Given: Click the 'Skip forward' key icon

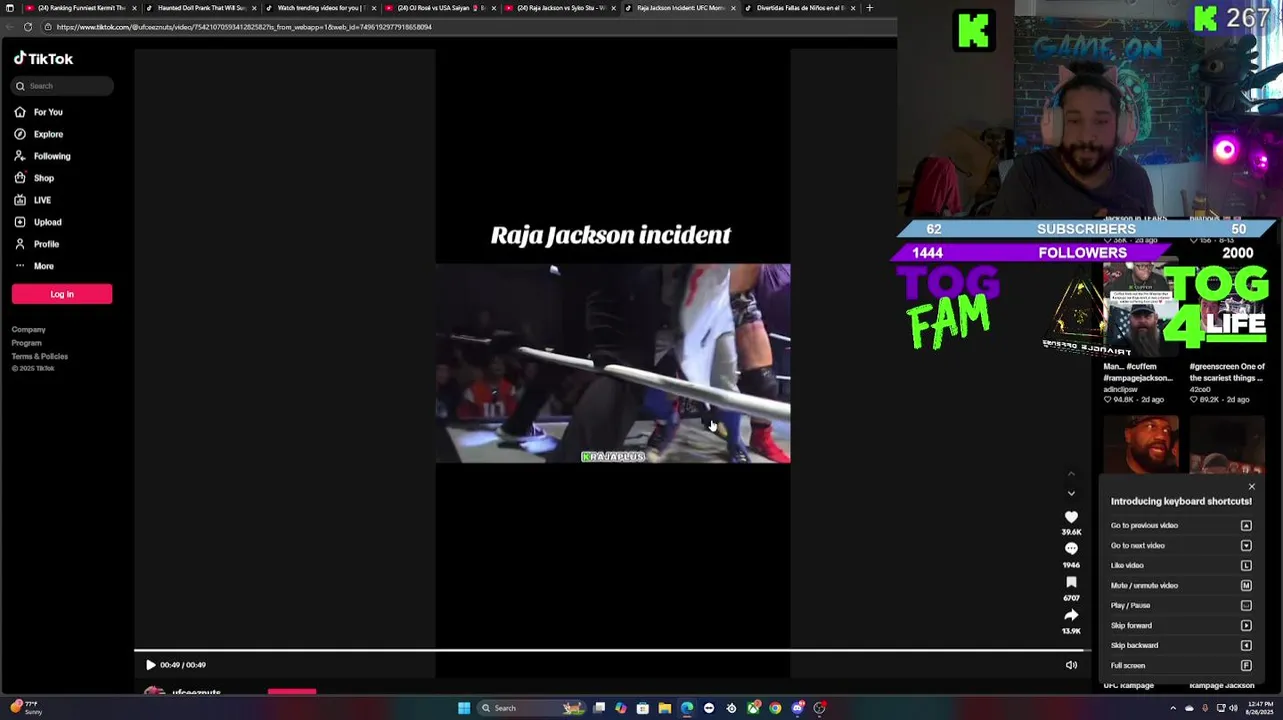Looking at the screenshot, I should [x=1246, y=625].
